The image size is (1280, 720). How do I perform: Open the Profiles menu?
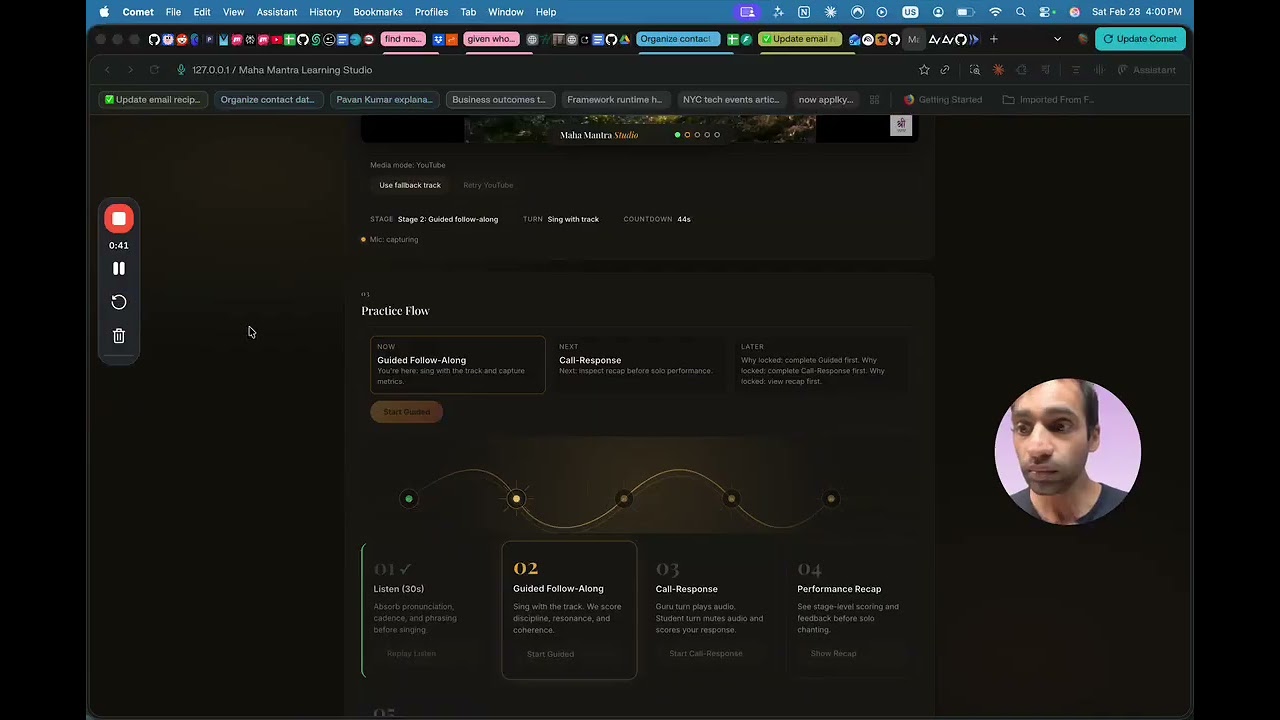coord(431,12)
